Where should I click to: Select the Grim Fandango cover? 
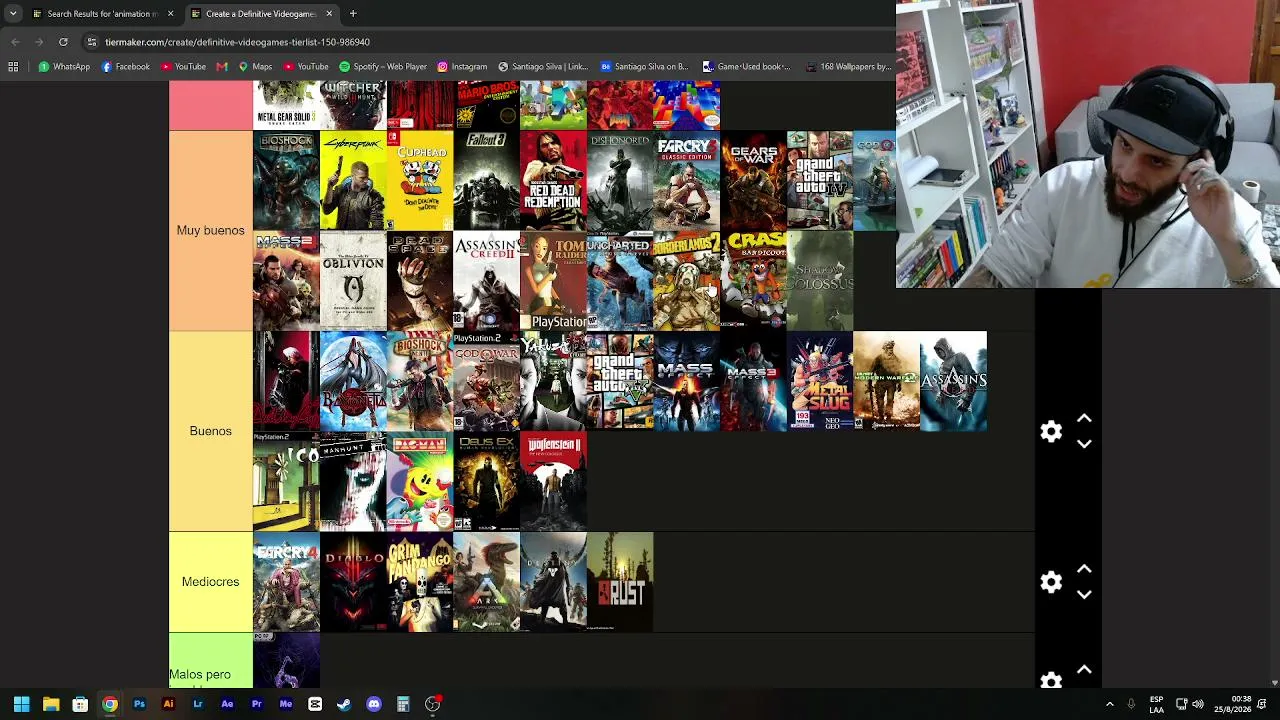(420, 582)
